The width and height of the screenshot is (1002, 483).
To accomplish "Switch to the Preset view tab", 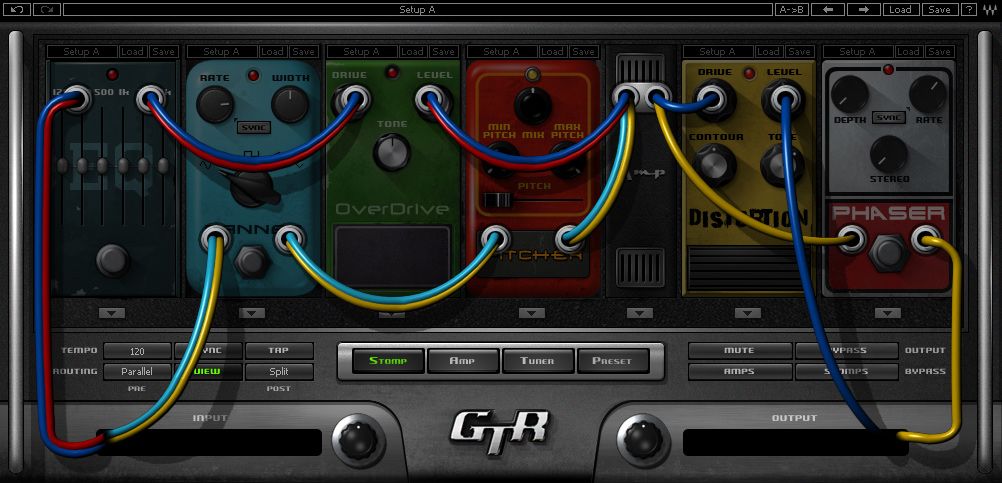I will click(612, 361).
